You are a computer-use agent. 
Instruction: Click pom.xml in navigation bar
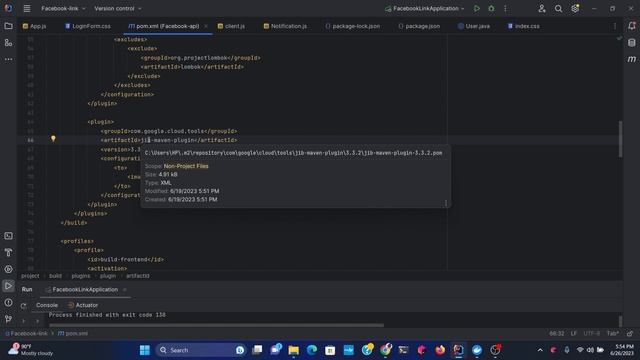(x=73, y=333)
